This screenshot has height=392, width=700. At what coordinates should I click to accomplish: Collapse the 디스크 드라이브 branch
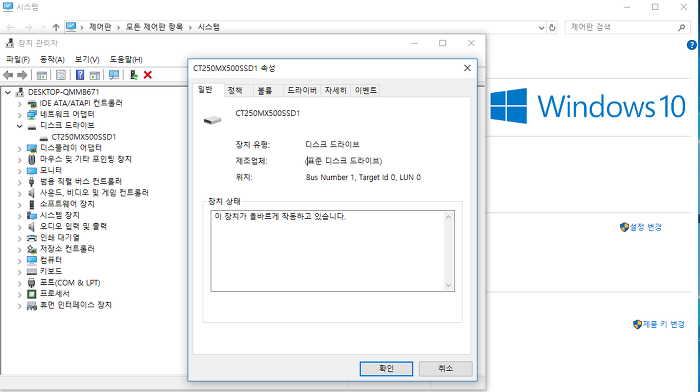tap(19, 126)
